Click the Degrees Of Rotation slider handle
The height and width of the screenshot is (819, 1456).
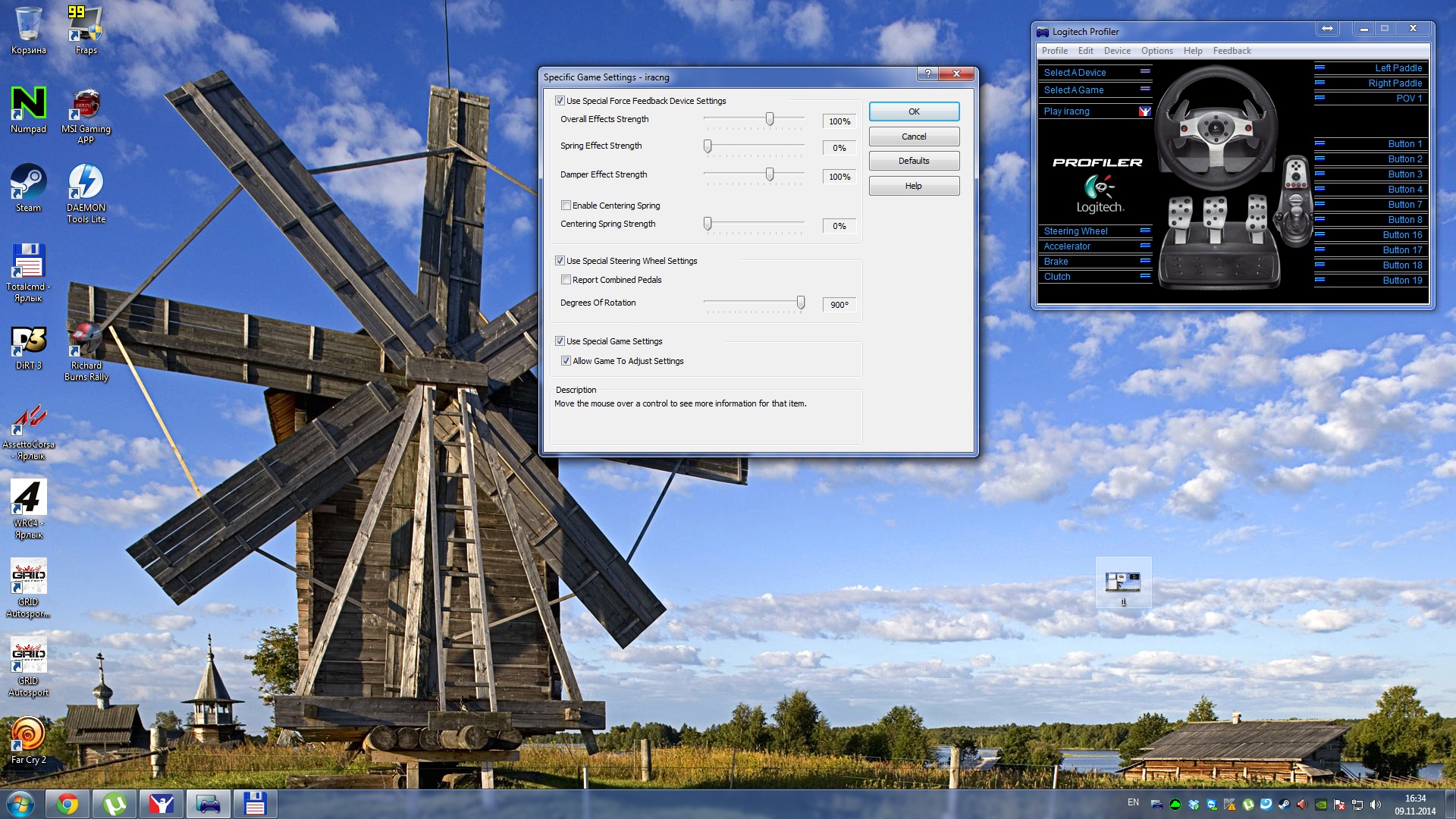(800, 303)
